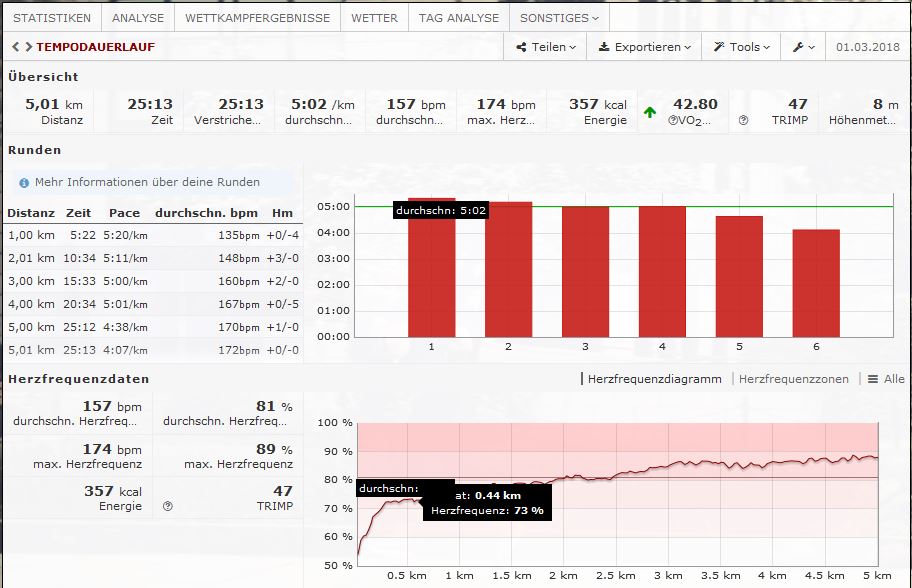Screen dimensions: 912x588
Task: Click the small help icon before VO2 label
Action: coord(673,120)
